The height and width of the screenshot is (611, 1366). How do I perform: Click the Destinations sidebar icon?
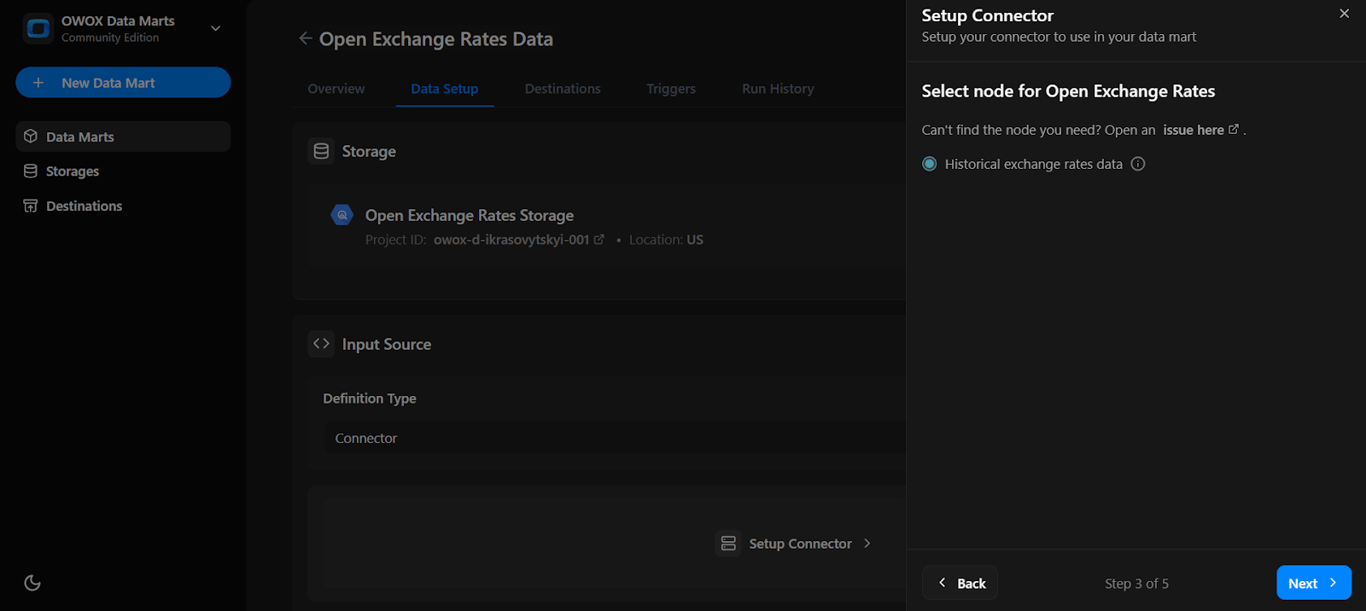coord(31,206)
